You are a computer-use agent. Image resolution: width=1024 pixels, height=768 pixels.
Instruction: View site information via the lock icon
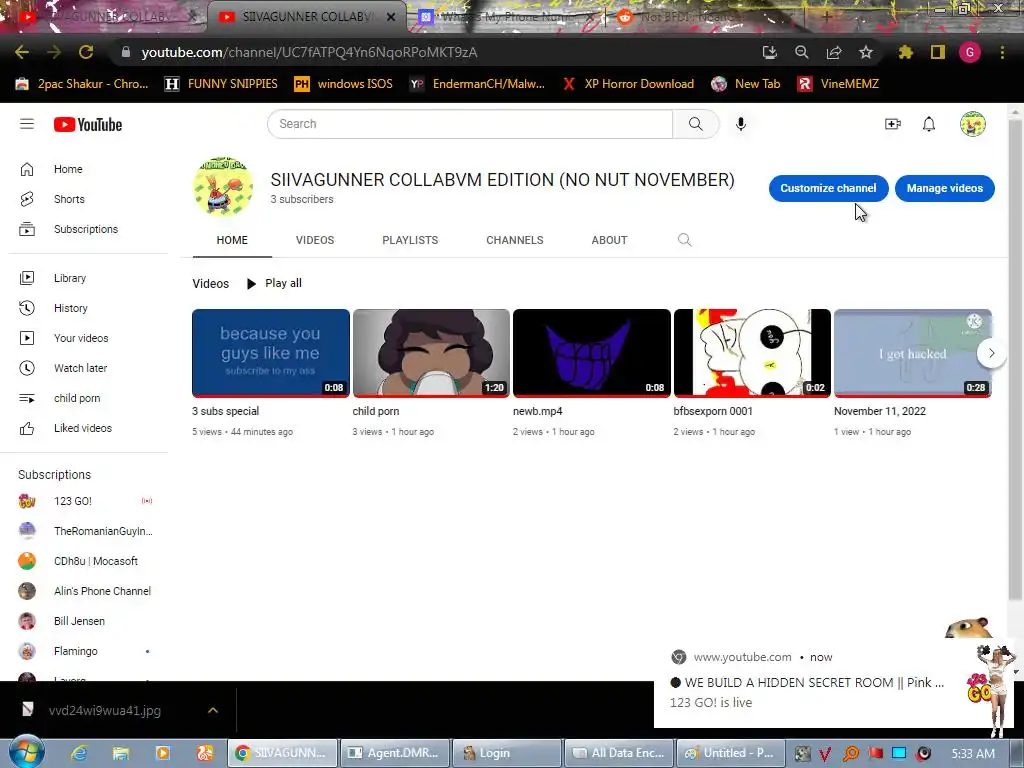coord(126,52)
